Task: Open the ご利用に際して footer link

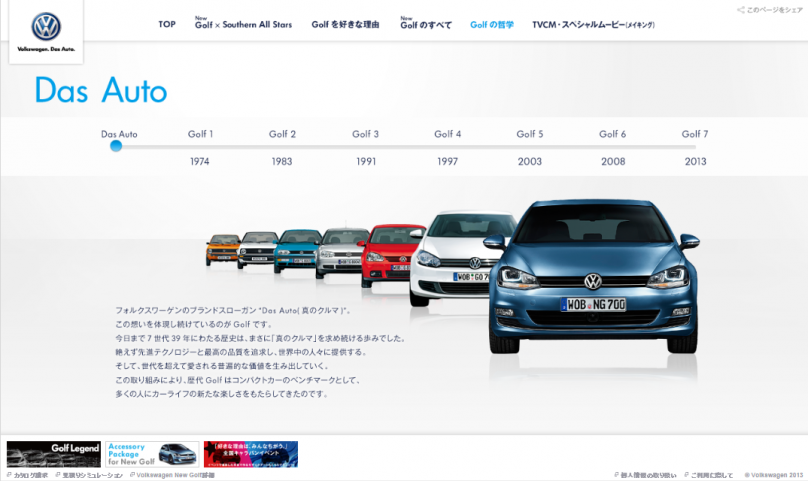Action: pos(709,475)
